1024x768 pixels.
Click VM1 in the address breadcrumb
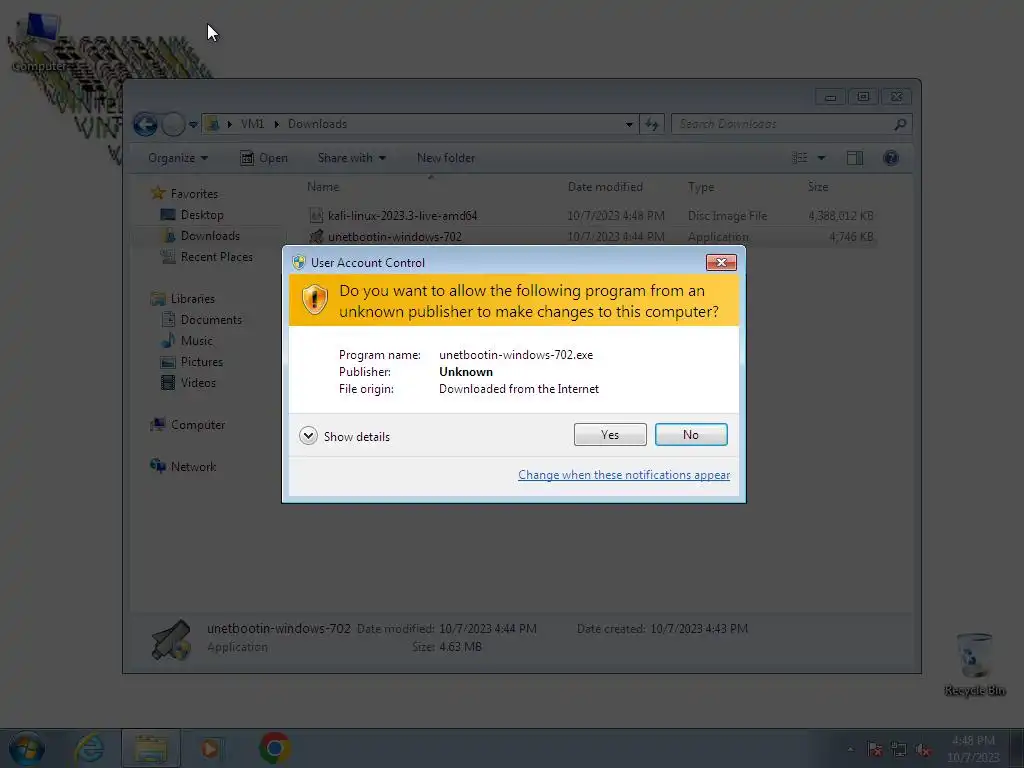tap(252, 124)
